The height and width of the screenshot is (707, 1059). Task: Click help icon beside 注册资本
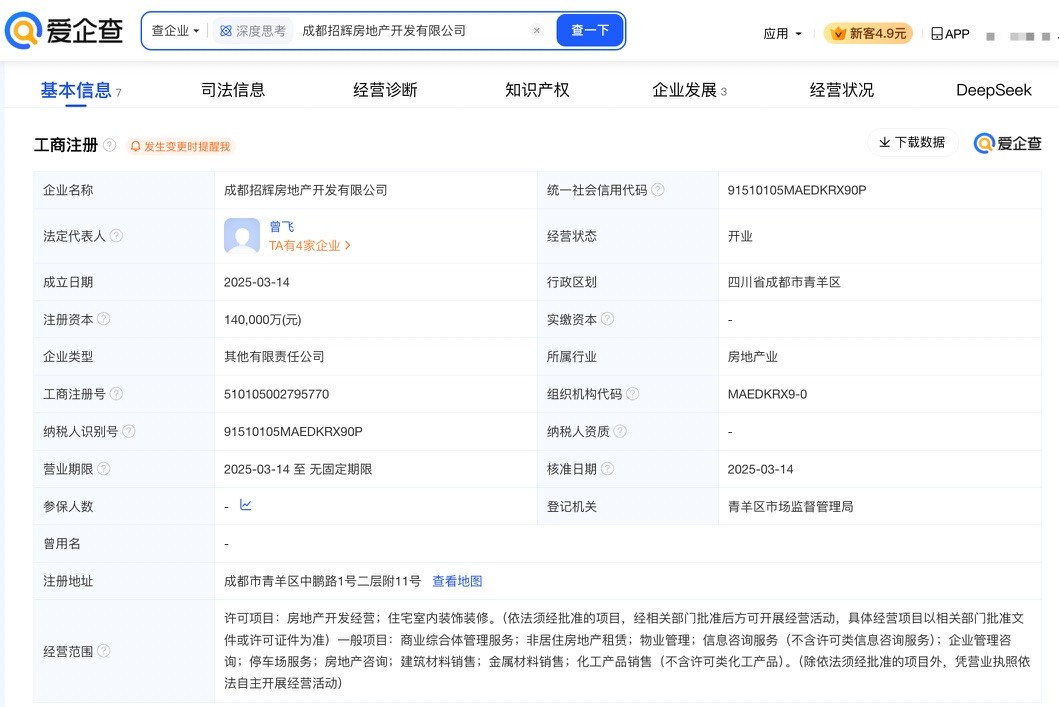104,320
